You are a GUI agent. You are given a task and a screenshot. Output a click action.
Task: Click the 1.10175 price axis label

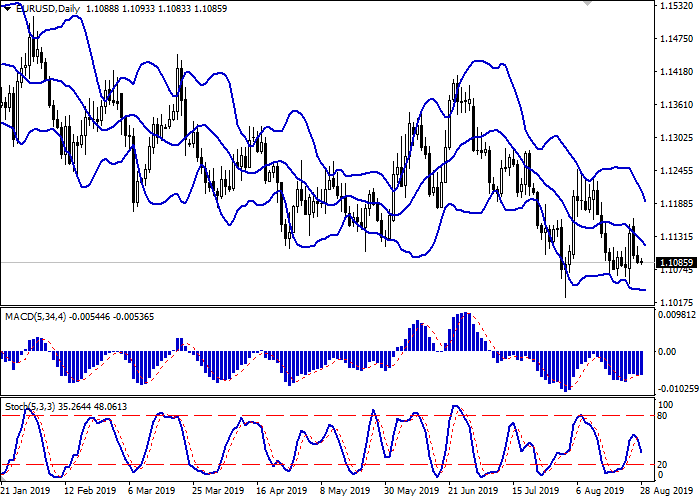click(677, 302)
